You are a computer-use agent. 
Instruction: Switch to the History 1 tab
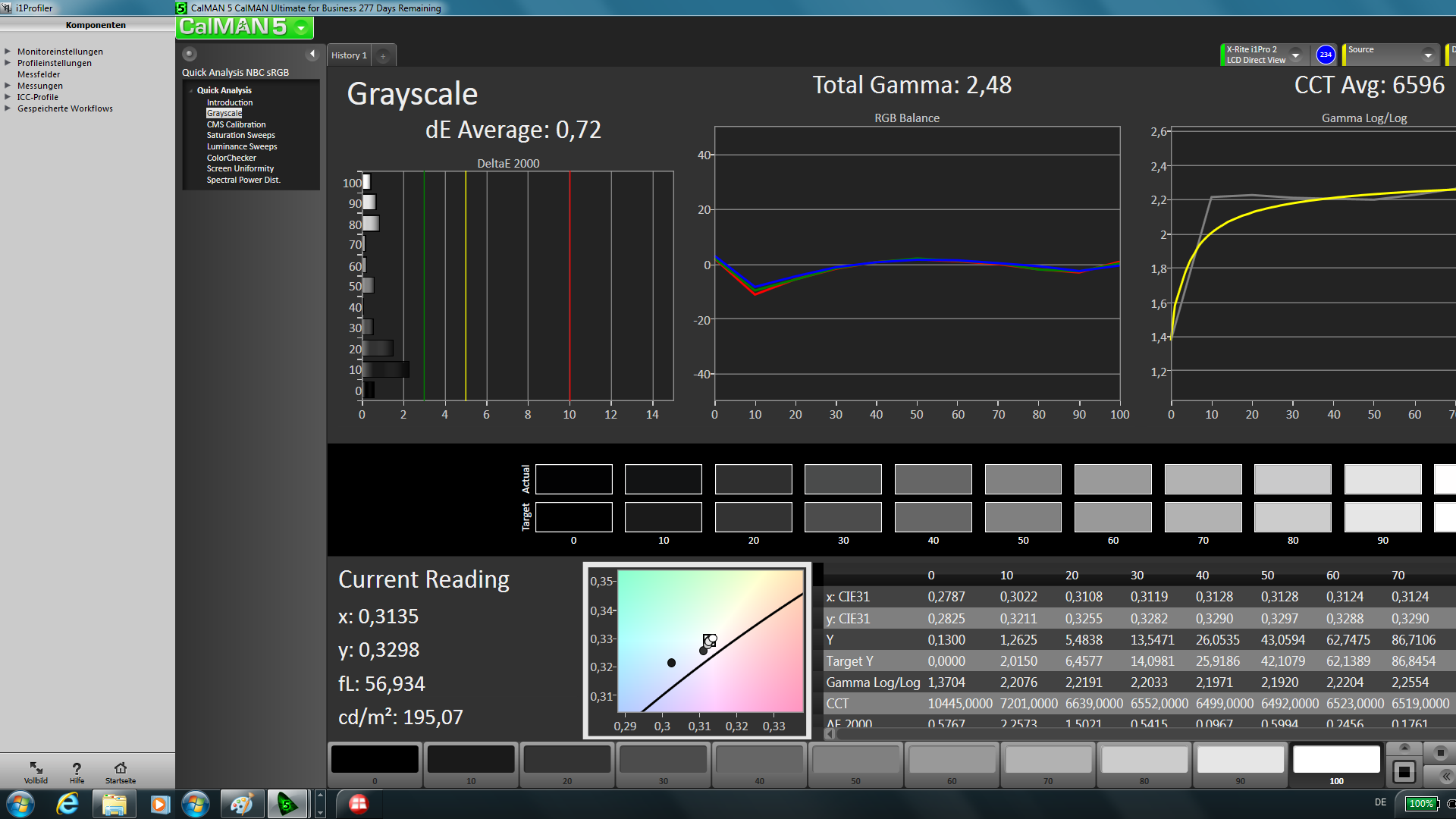click(349, 55)
